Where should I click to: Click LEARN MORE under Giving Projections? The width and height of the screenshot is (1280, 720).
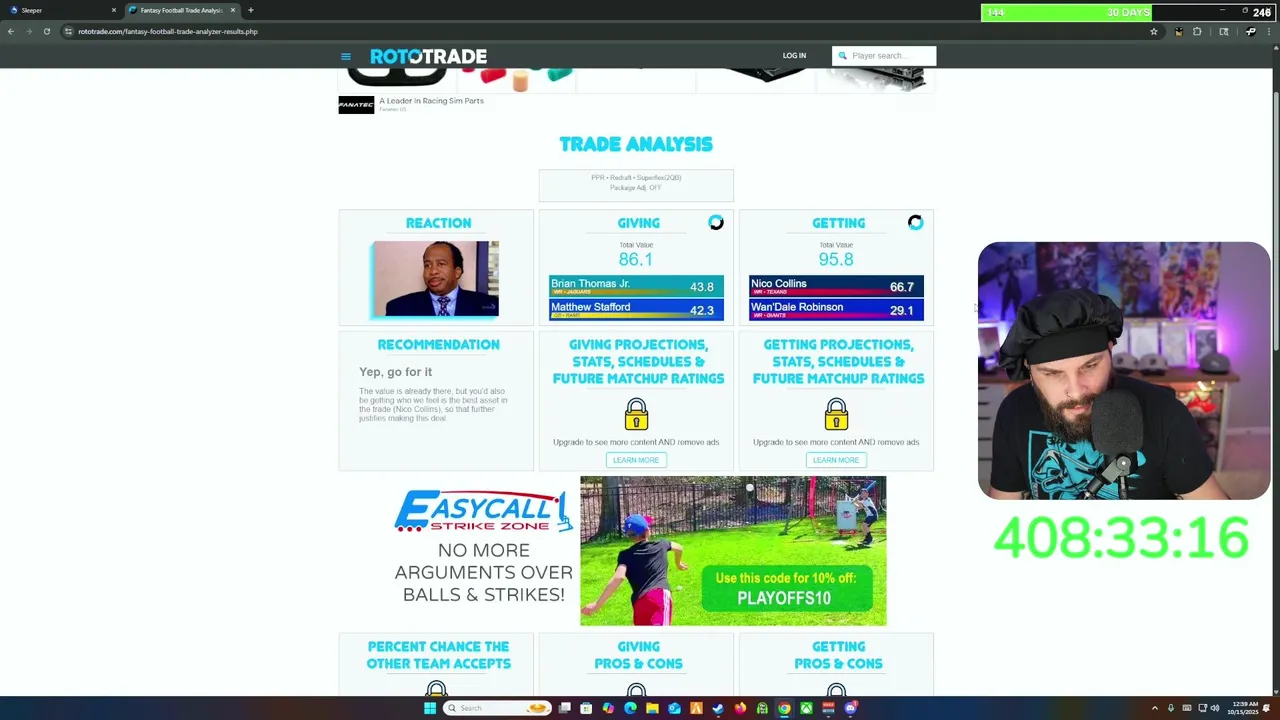pyautogui.click(x=636, y=460)
